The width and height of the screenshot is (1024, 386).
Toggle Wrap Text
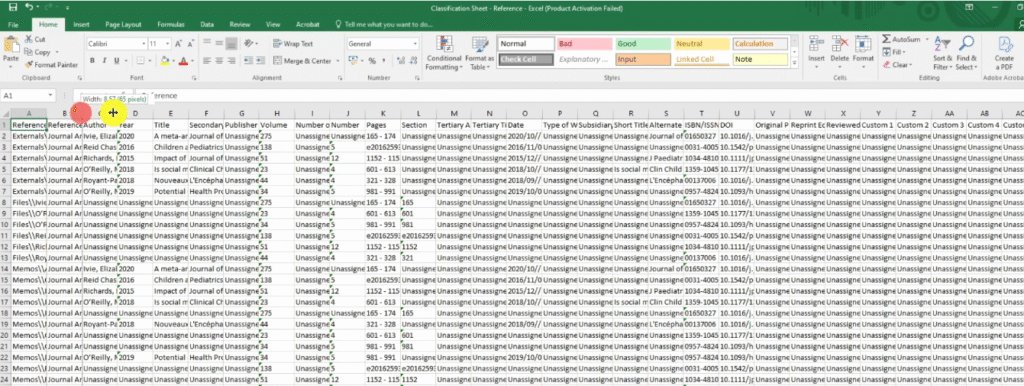pyautogui.click(x=293, y=44)
